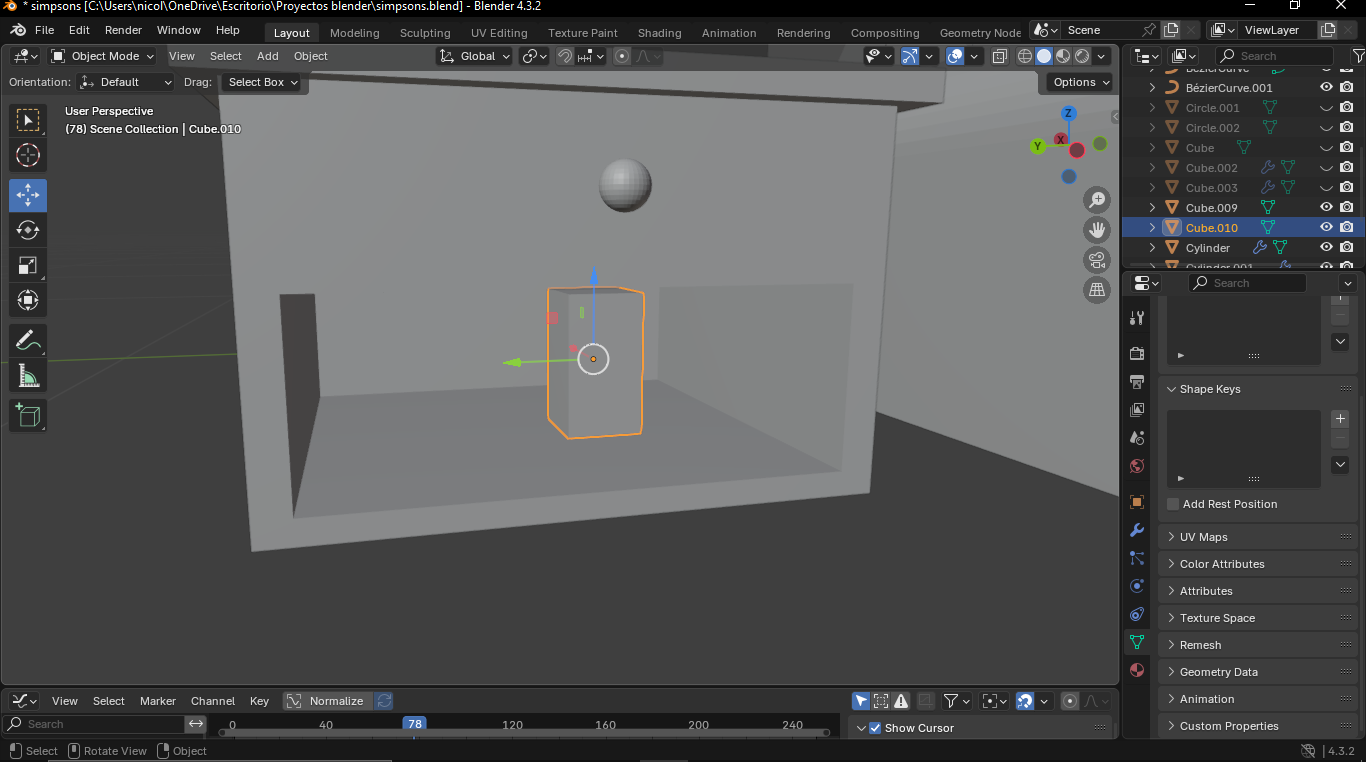The height and width of the screenshot is (762, 1366).
Task: Open the Default orientation dropdown
Action: tap(126, 82)
